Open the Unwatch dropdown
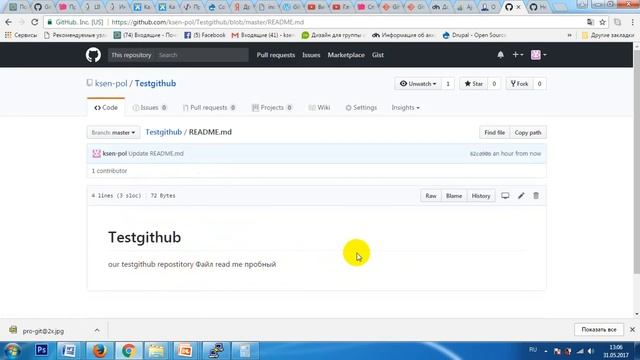Viewport: 640px width, 360px height. tap(418, 84)
